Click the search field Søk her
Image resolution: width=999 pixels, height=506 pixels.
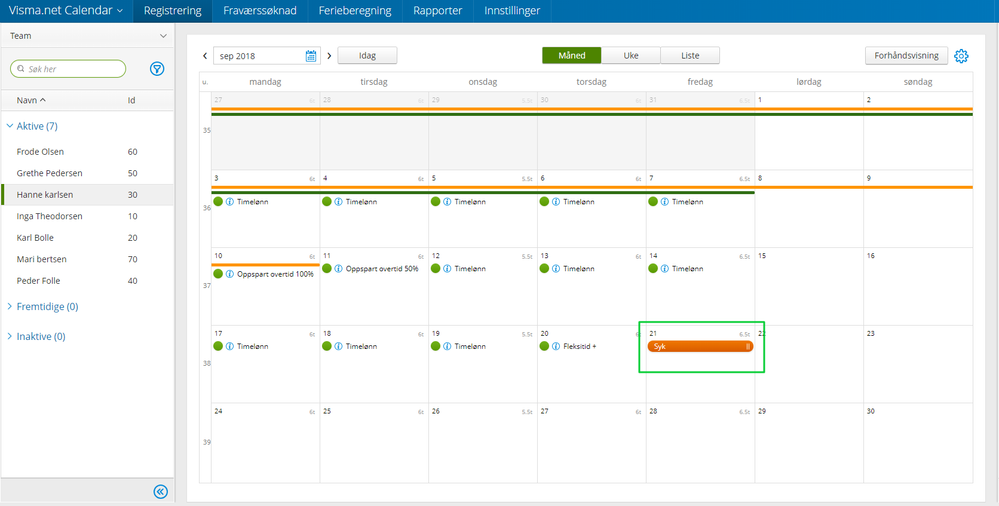click(x=68, y=69)
